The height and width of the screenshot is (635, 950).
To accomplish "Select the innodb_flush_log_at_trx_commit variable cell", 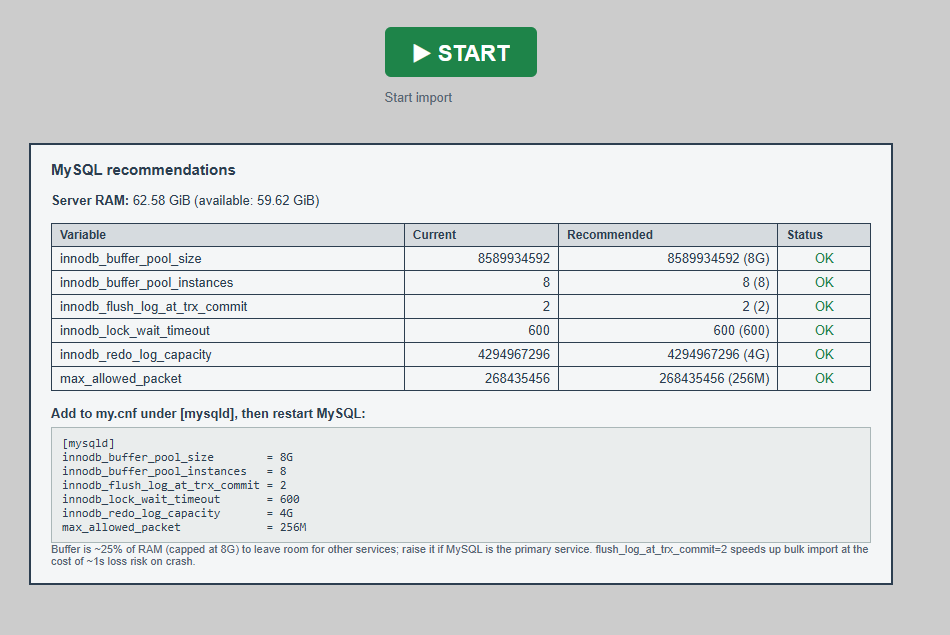I will click(x=228, y=307).
